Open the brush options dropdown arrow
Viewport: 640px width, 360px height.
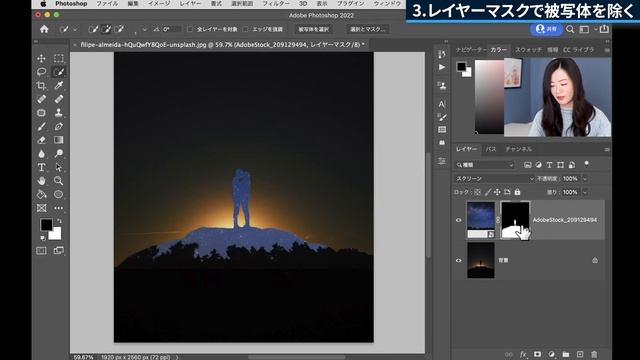pyautogui.click(x=144, y=29)
